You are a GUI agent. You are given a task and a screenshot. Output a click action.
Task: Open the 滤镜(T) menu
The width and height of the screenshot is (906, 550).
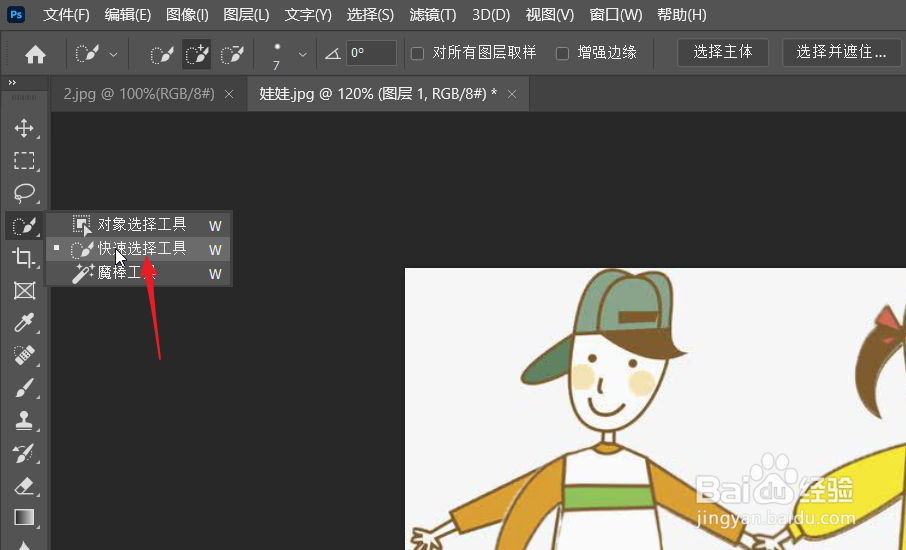pos(433,14)
